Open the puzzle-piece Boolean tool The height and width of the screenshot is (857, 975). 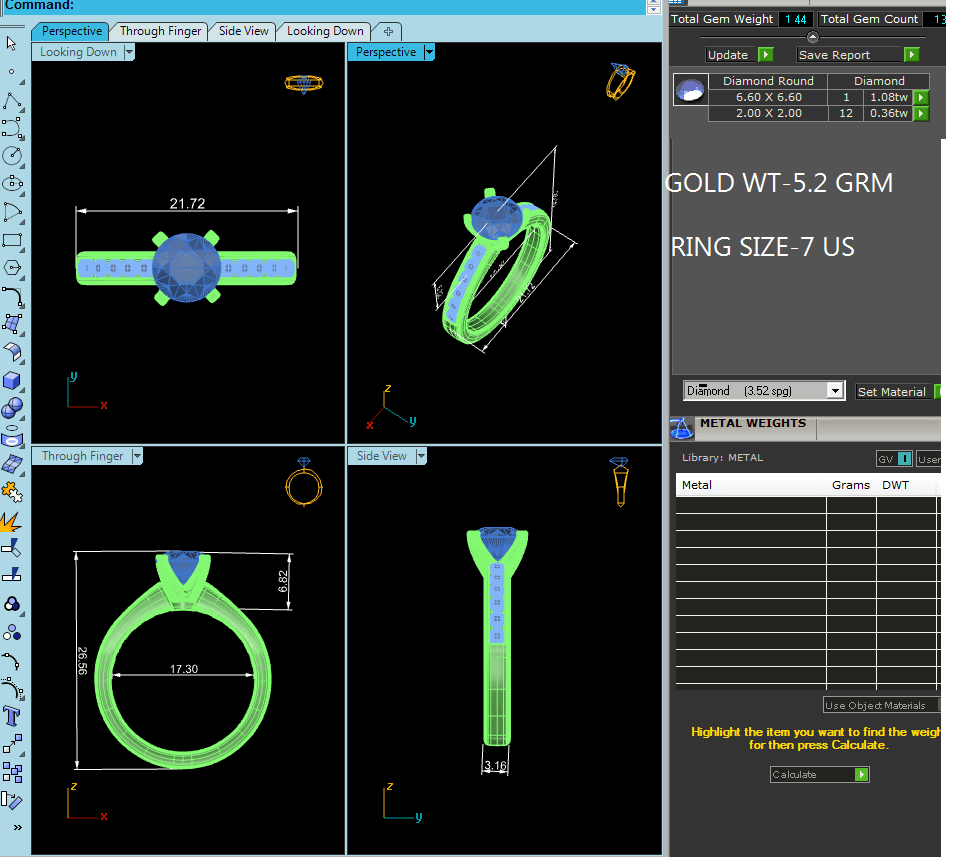tap(12, 491)
